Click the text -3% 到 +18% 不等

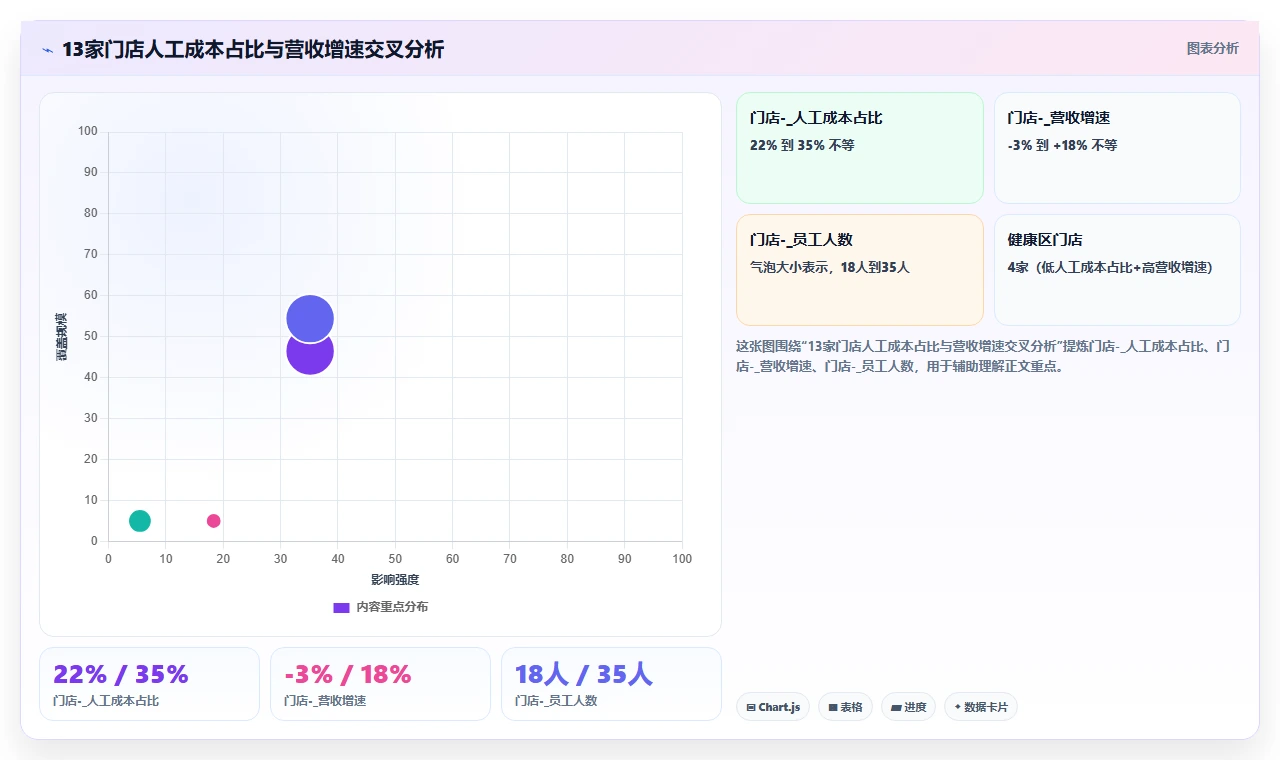1062,145
